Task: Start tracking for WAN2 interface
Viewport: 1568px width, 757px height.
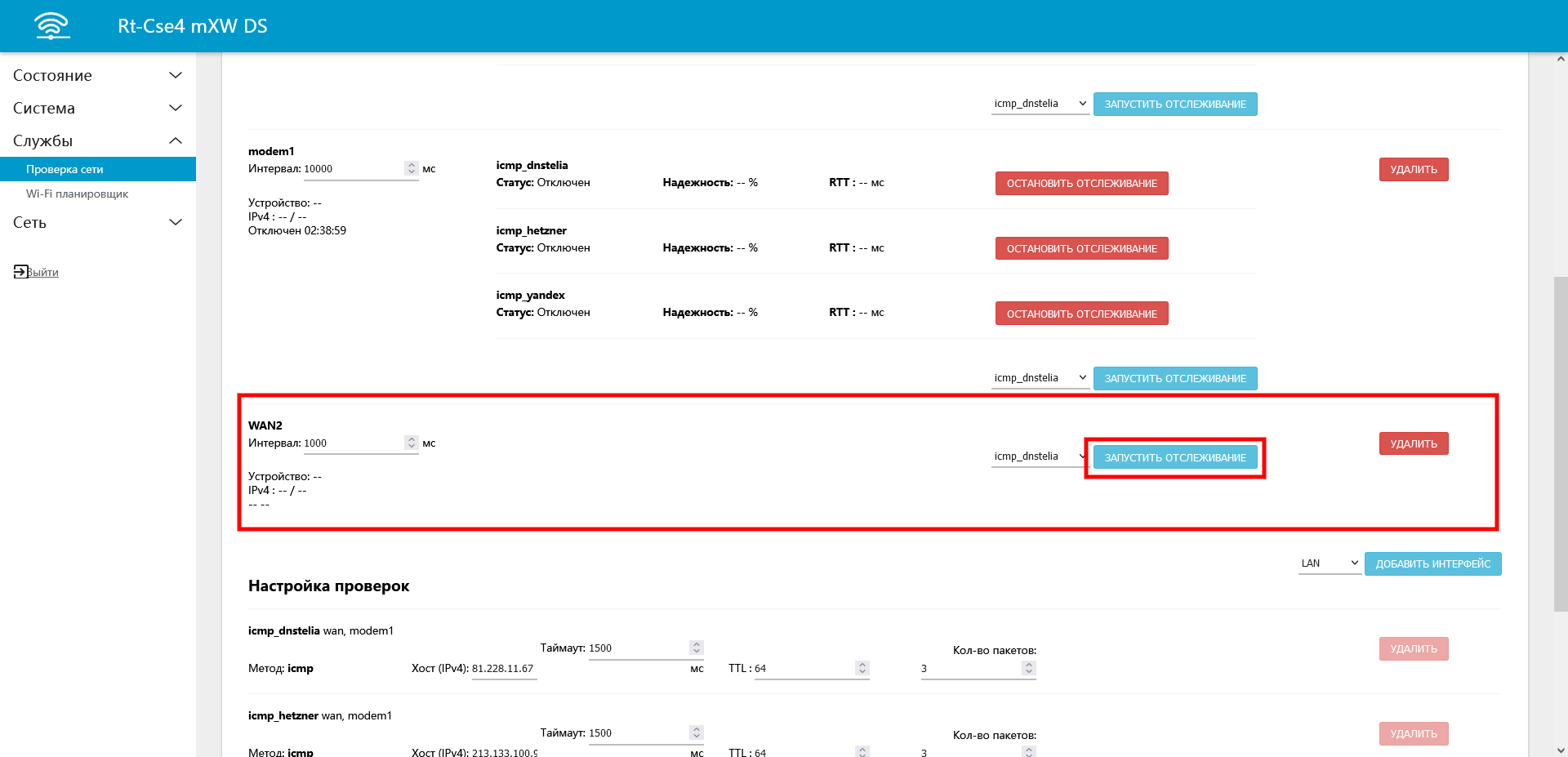Action: tap(1174, 457)
